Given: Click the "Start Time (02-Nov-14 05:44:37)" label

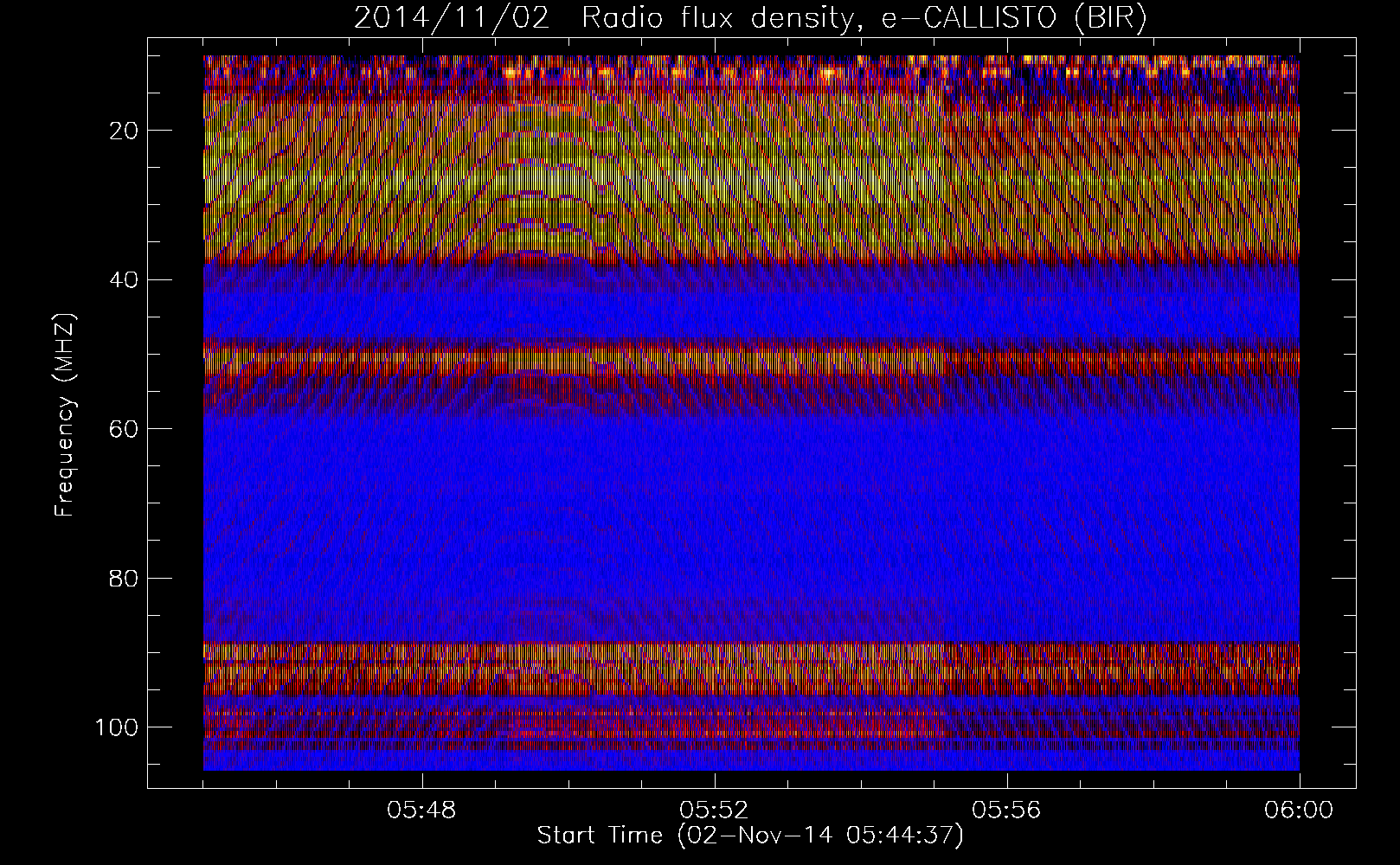Looking at the screenshot, I should click(x=750, y=836).
